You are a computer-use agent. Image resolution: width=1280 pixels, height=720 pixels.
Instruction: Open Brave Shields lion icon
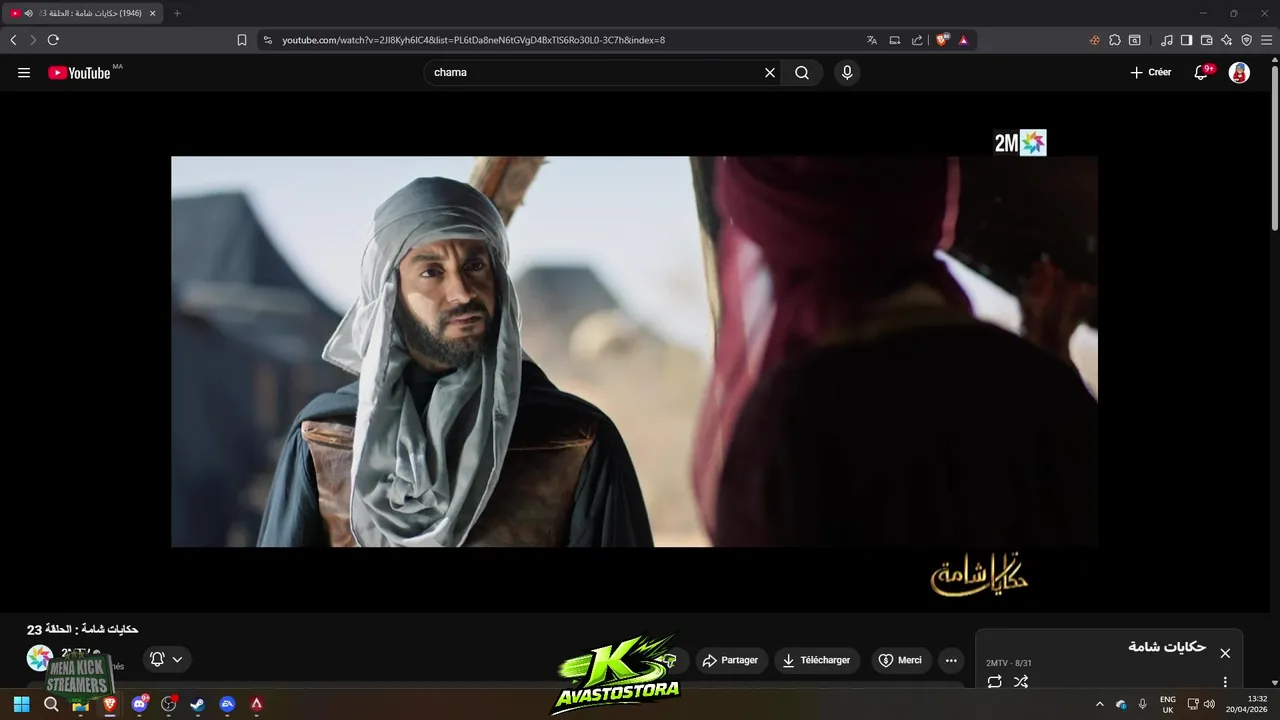pyautogui.click(x=942, y=40)
